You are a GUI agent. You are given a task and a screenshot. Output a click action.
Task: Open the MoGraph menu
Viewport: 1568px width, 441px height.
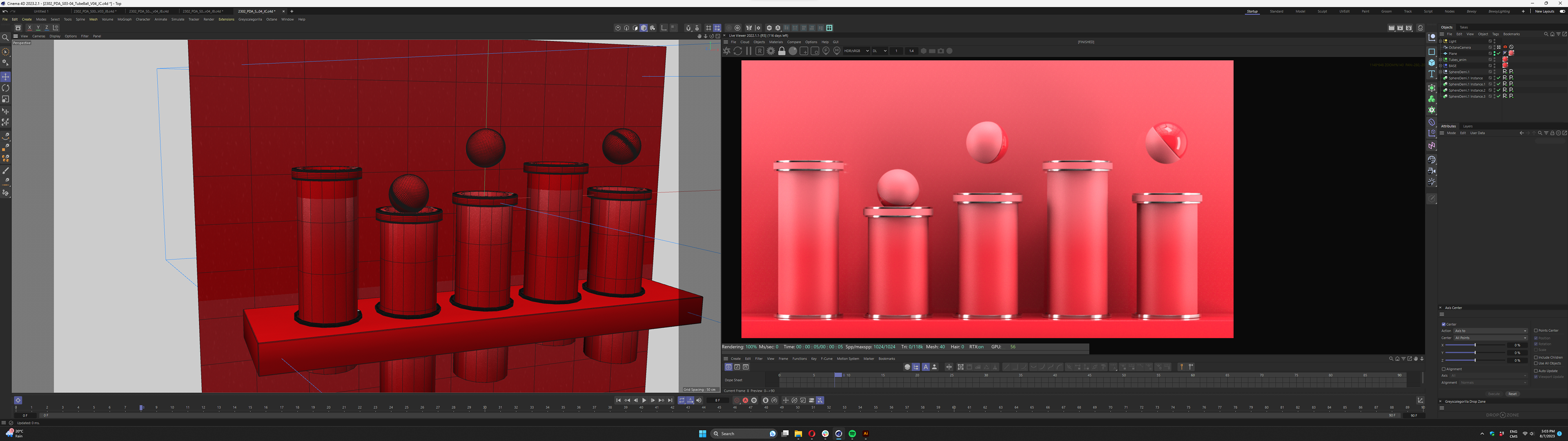tap(124, 20)
